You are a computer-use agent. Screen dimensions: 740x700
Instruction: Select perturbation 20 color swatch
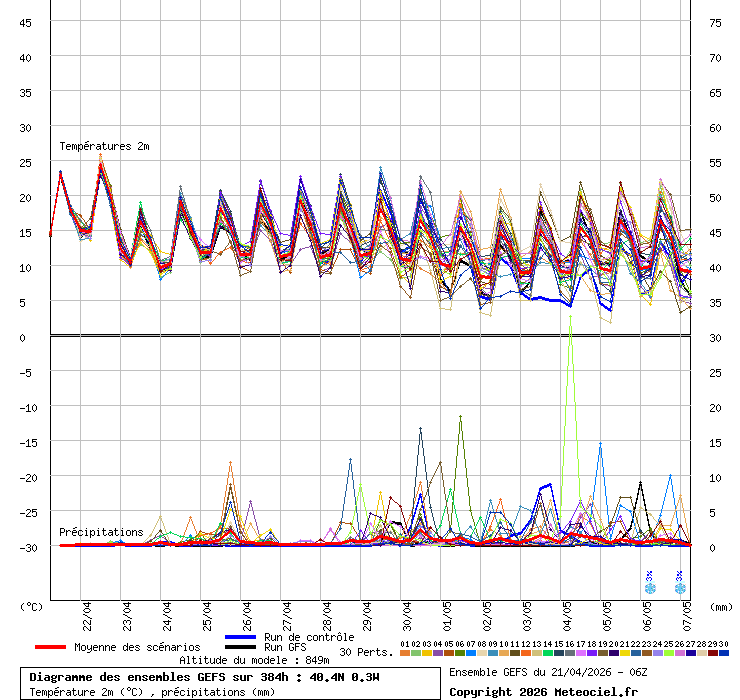[x=614, y=653]
